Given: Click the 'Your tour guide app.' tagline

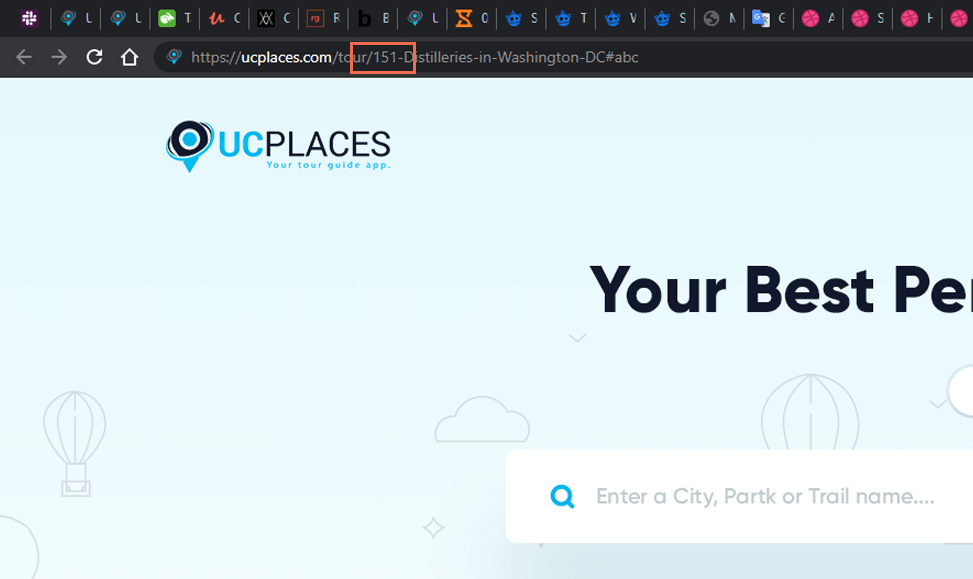Looking at the screenshot, I should tap(328, 165).
